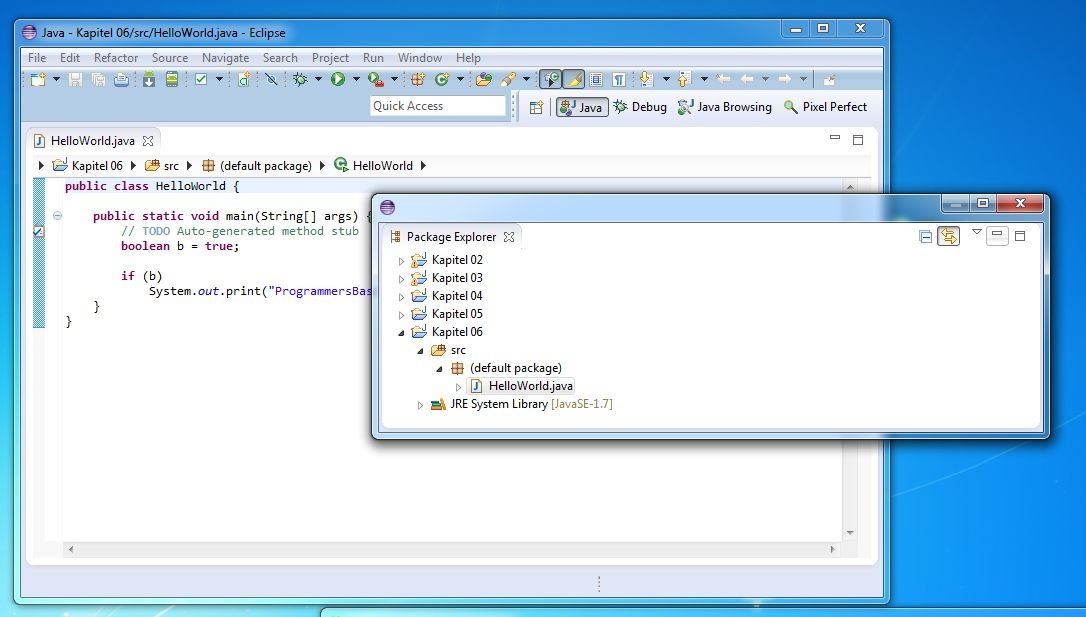Click the Previous Annotation icon
The image size is (1086, 617).
[x=684, y=80]
